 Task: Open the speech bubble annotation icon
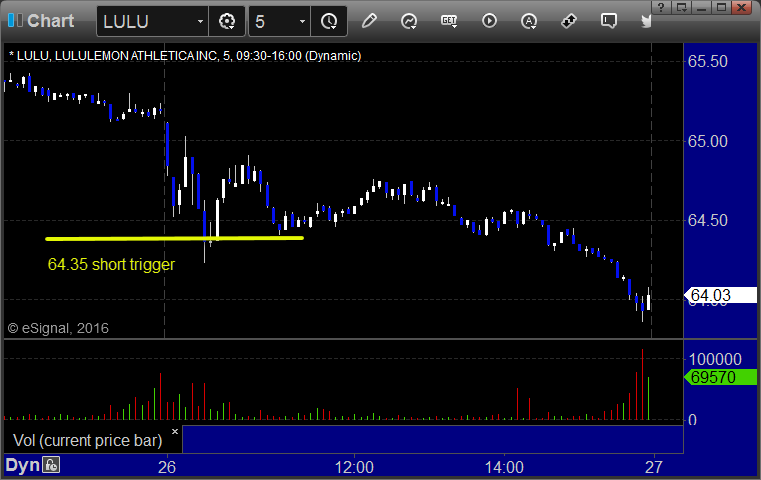pos(608,21)
